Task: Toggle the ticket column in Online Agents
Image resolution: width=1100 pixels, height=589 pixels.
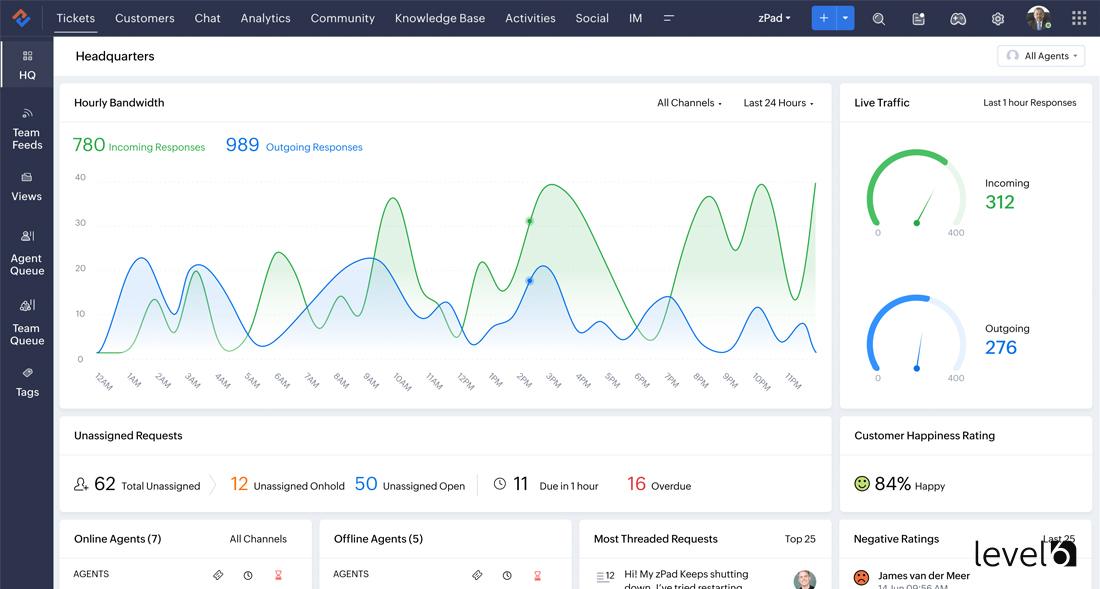Action: (218, 574)
